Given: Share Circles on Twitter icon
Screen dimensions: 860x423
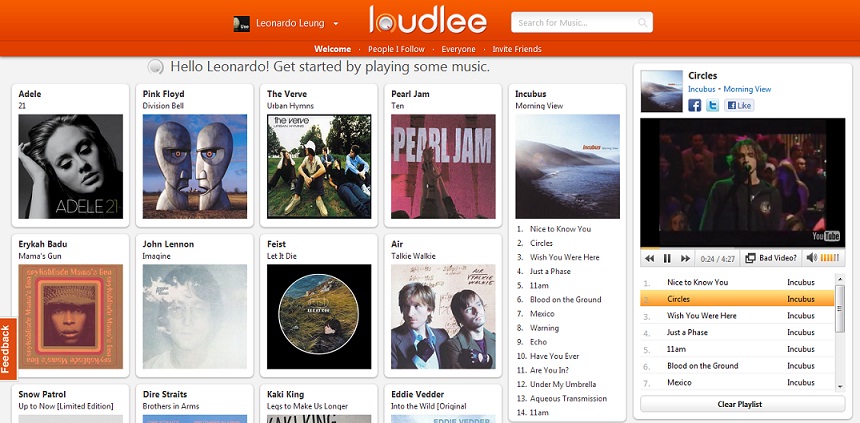Looking at the screenshot, I should [x=712, y=105].
